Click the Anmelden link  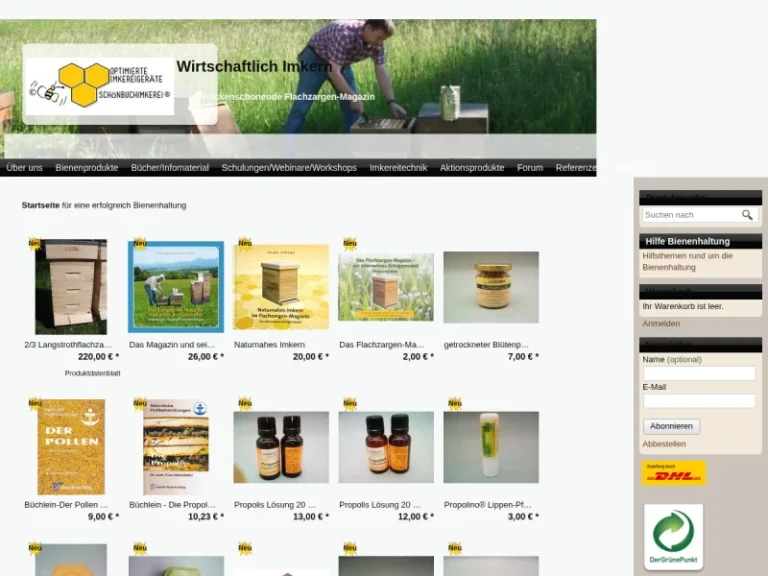[x=661, y=324]
